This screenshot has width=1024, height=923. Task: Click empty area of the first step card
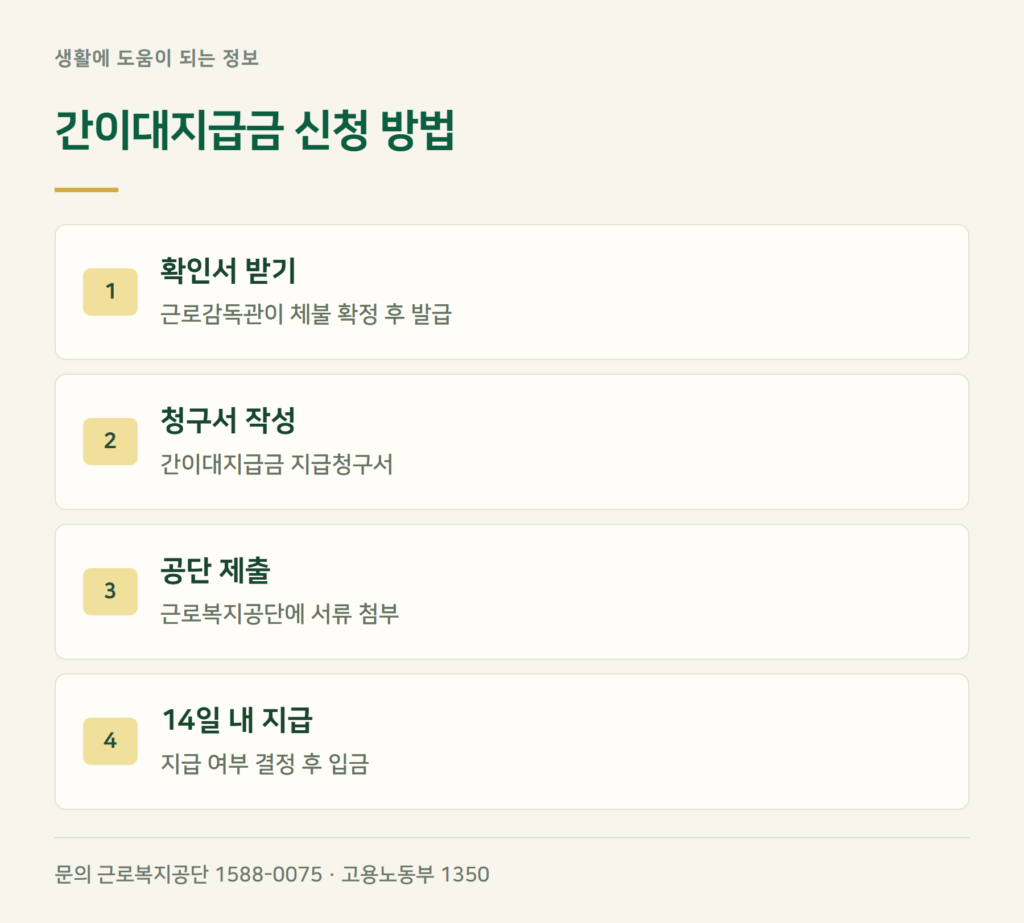(x=705, y=292)
